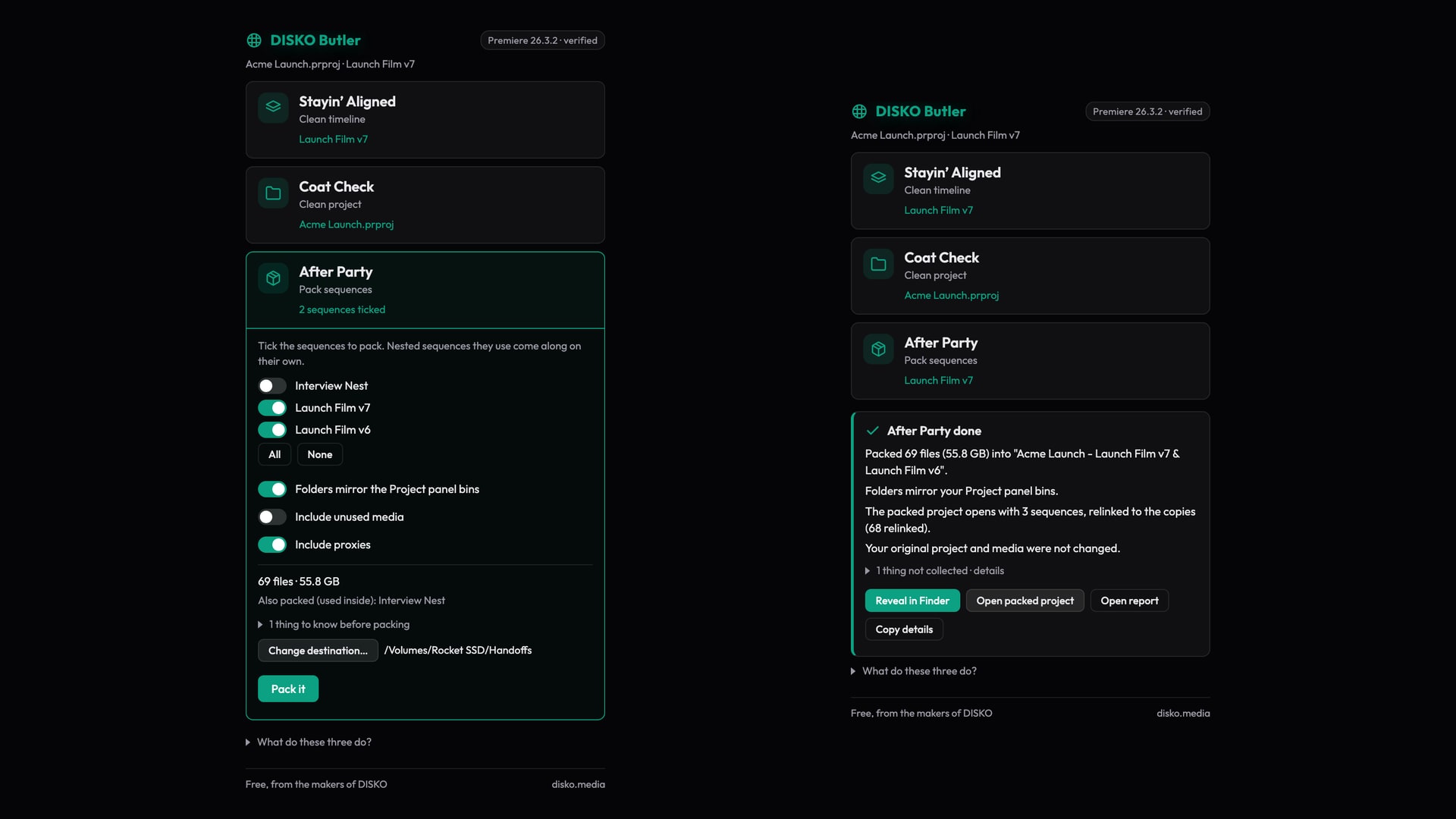1456x819 pixels.
Task: Expand What do these three do in right panel
Action: pos(914,671)
